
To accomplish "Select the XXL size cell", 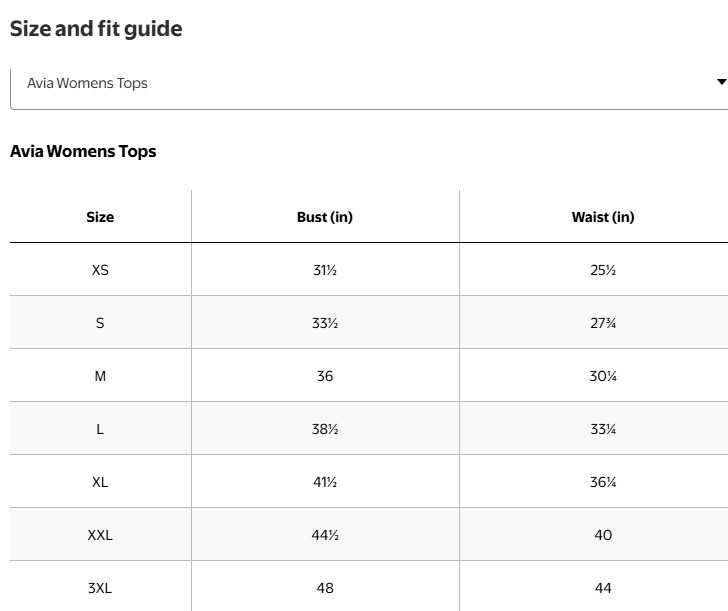I will [100, 535].
